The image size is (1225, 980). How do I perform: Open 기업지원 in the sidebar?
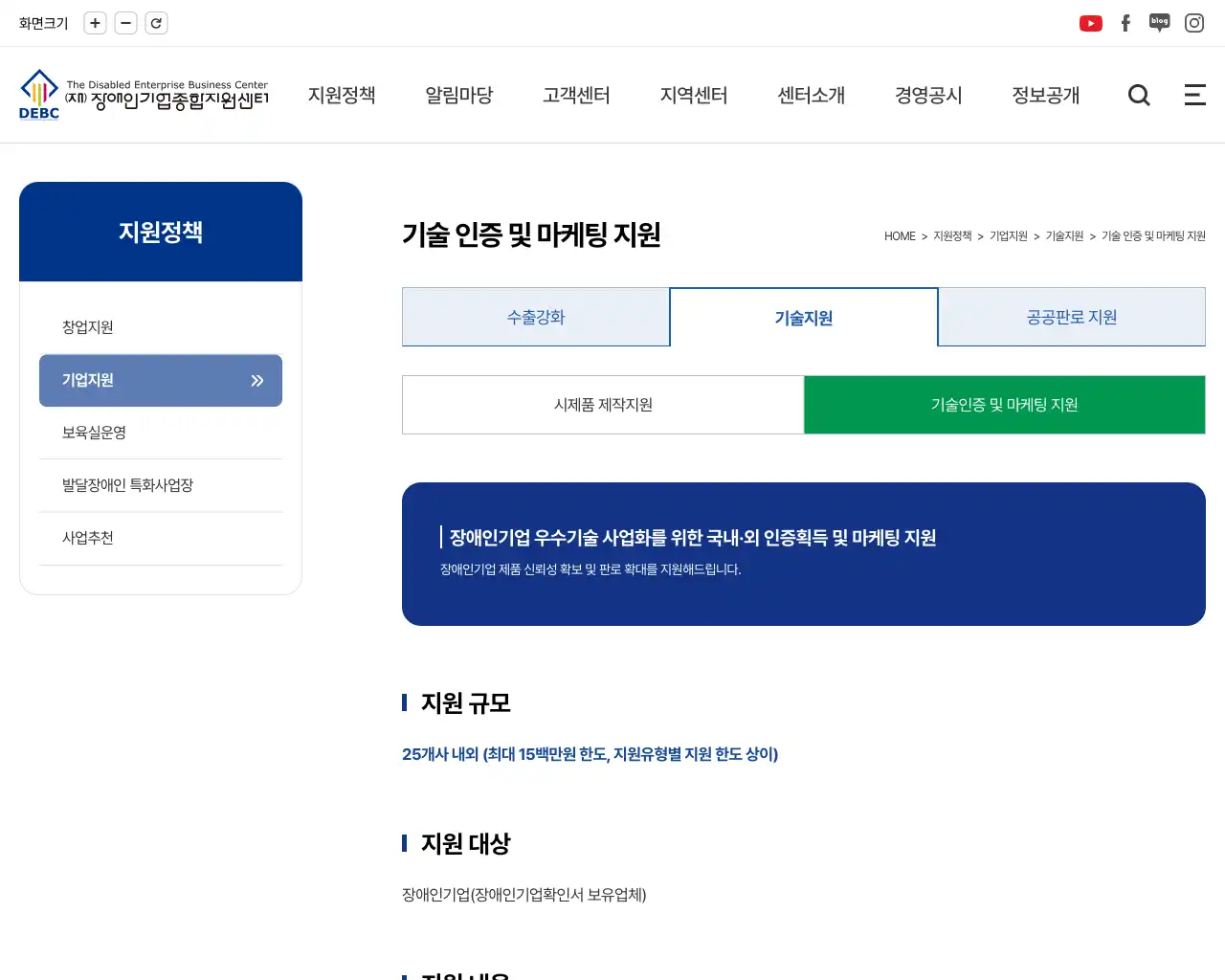tap(161, 380)
